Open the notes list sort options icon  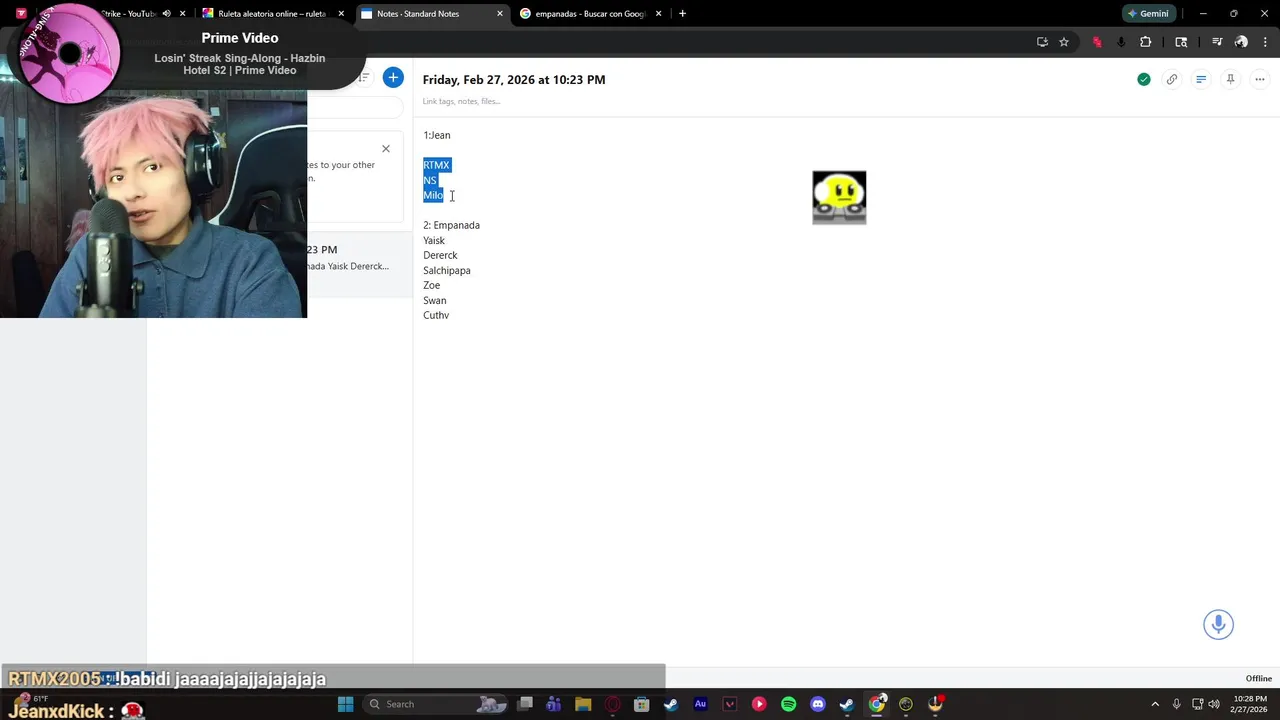coord(364,78)
